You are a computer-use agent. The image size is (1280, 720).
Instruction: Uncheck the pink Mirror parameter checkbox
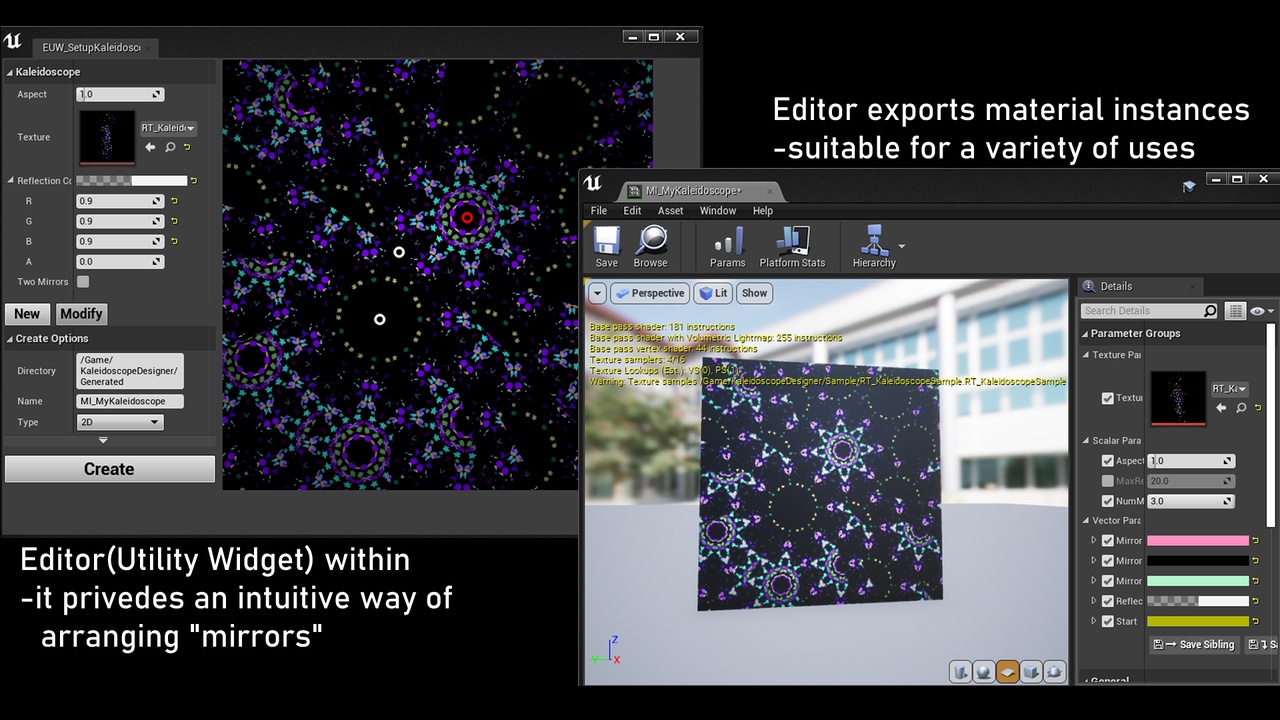click(1108, 541)
